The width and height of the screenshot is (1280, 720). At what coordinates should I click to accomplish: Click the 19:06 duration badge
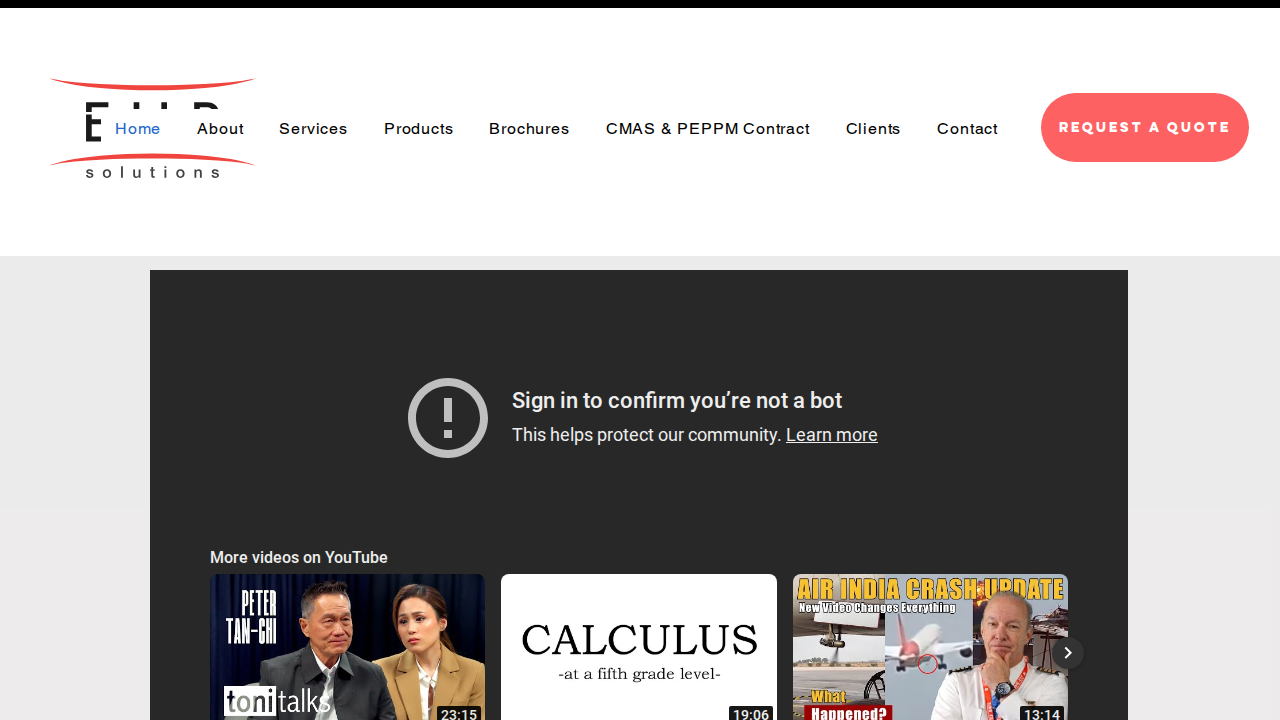[x=750, y=714]
